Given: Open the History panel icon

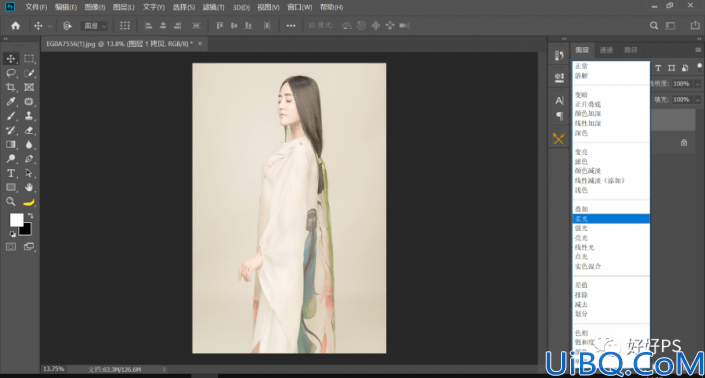Looking at the screenshot, I should click(559, 56).
